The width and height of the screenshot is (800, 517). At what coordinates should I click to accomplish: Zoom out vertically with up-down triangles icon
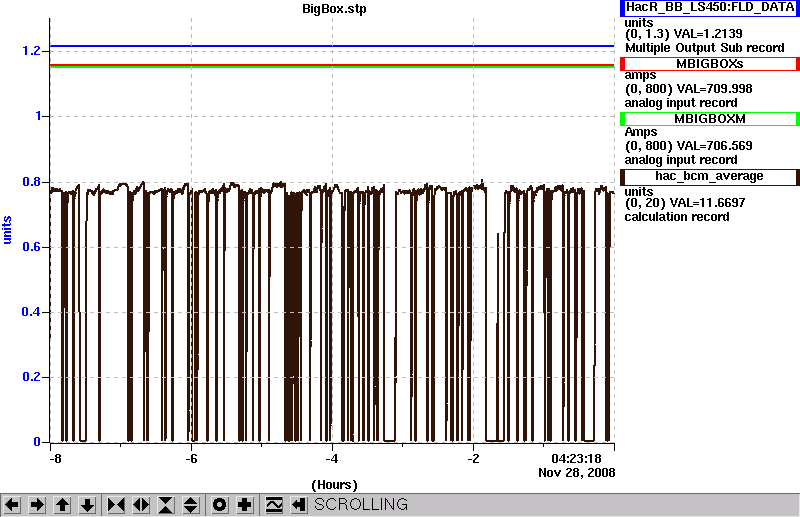[191, 505]
